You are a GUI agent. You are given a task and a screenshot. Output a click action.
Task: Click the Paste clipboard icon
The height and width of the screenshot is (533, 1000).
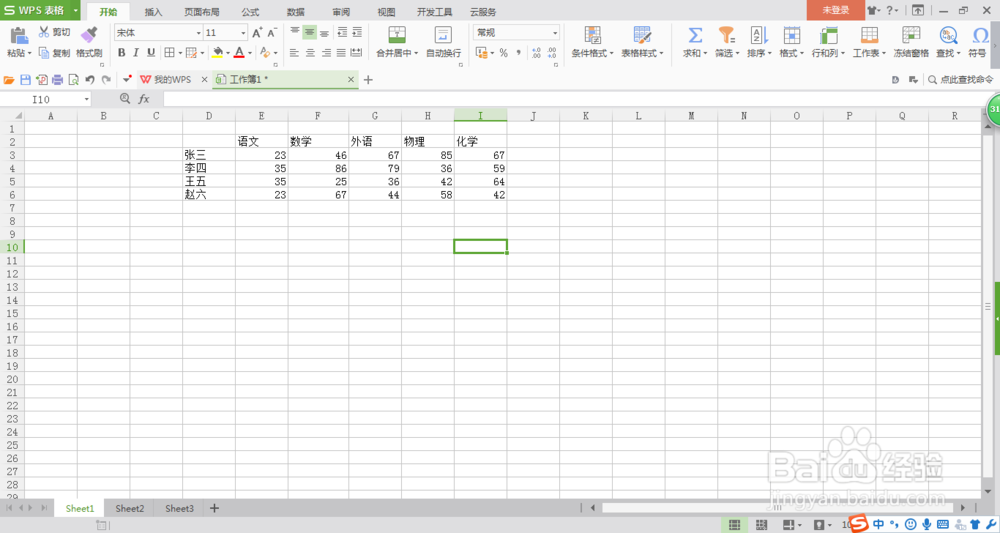[19, 36]
